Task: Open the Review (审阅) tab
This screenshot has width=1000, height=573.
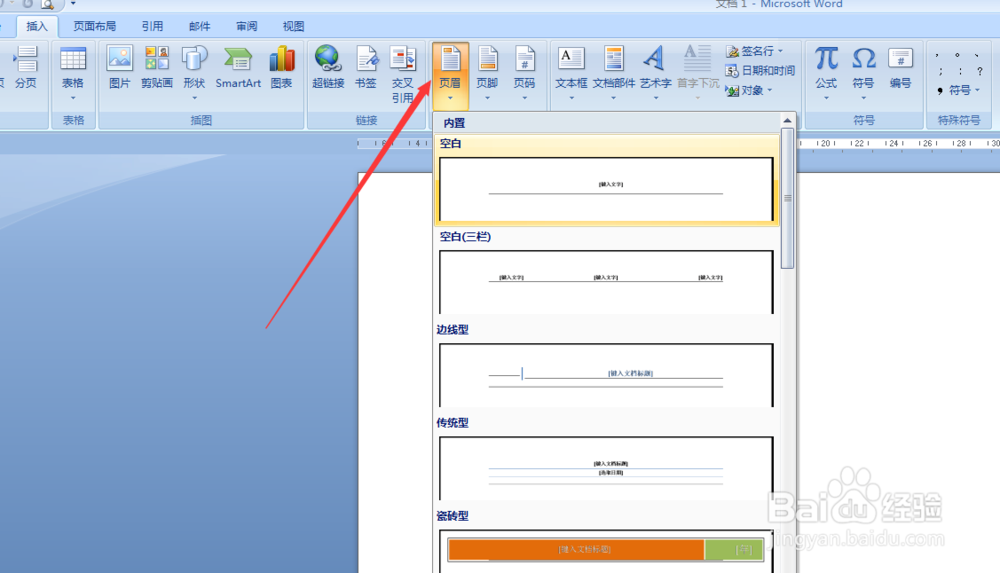Action: point(246,26)
